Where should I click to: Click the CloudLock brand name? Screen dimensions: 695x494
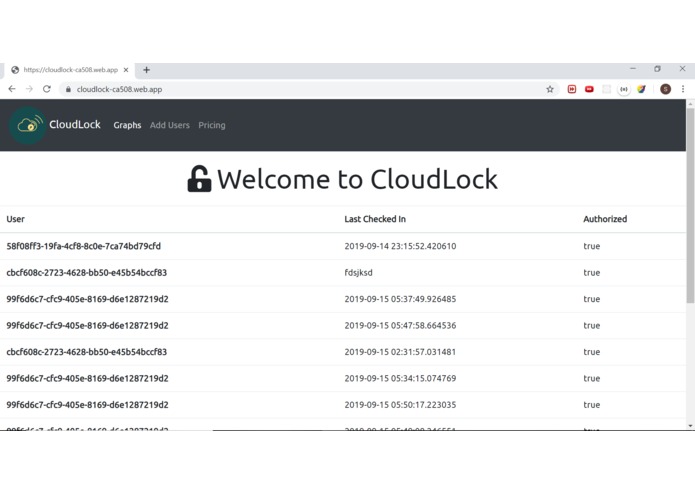pos(75,124)
